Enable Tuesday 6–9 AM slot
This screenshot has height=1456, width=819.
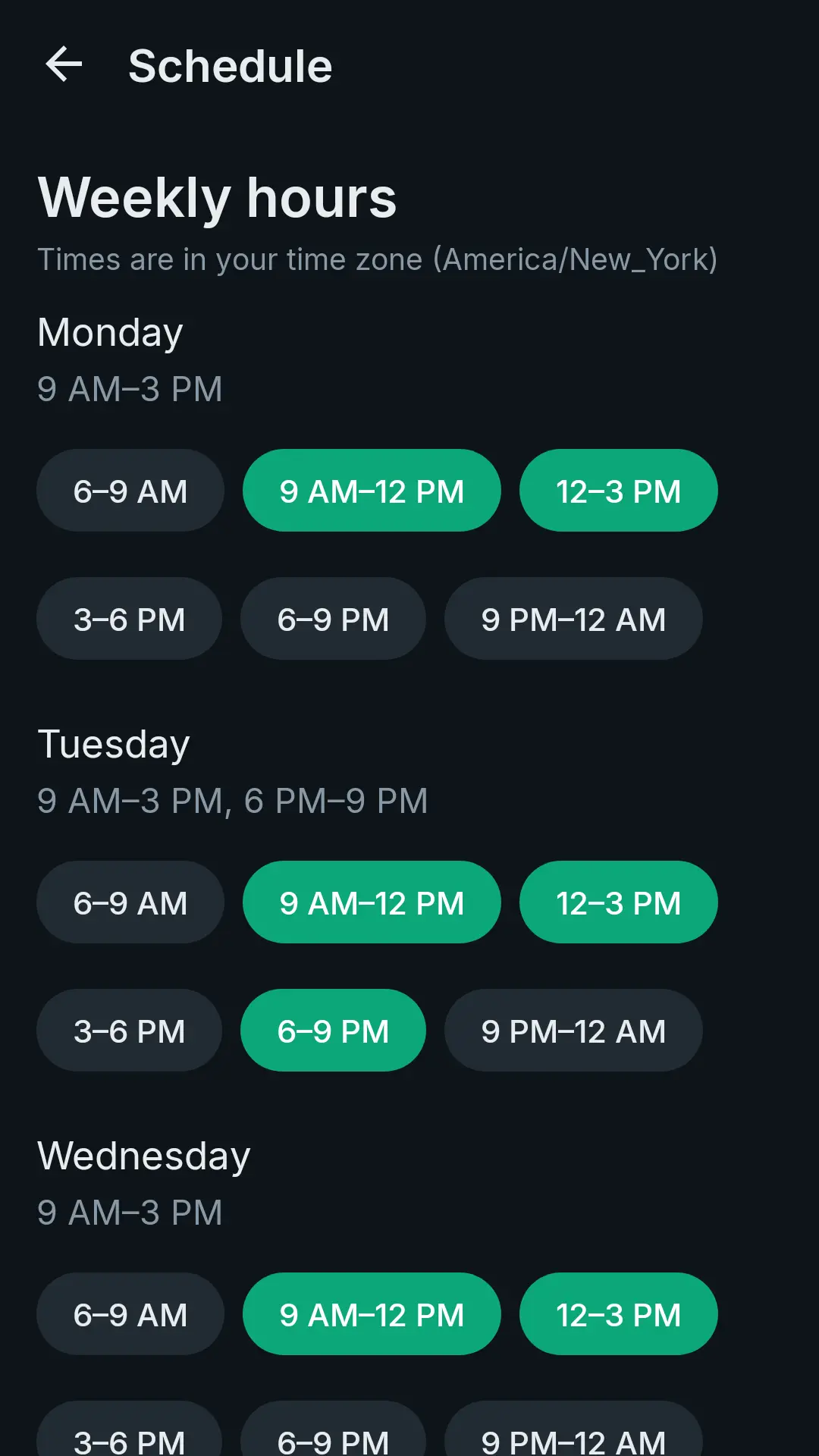tap(130, 902)
